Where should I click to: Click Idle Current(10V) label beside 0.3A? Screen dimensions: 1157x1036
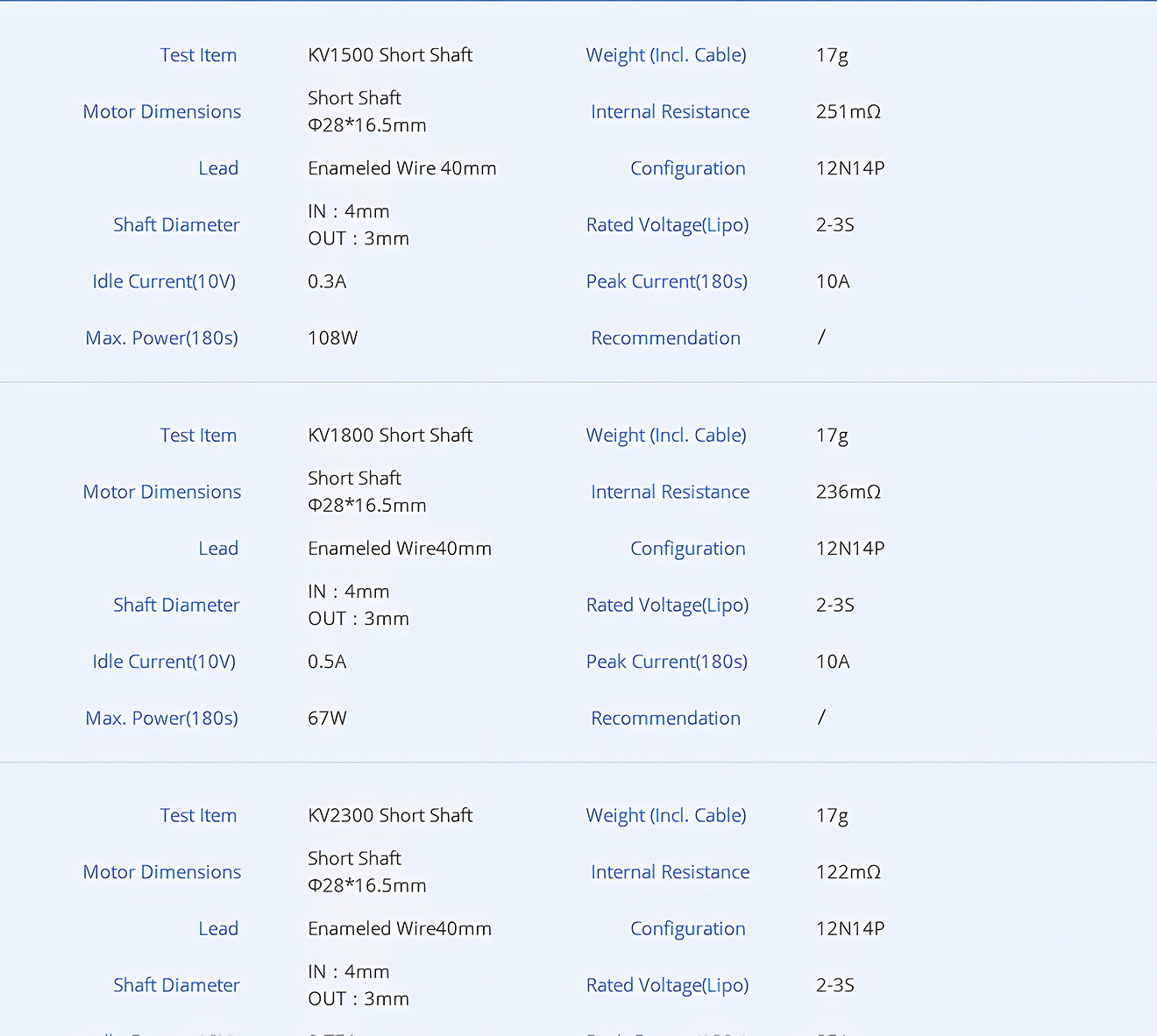(164, 282)
